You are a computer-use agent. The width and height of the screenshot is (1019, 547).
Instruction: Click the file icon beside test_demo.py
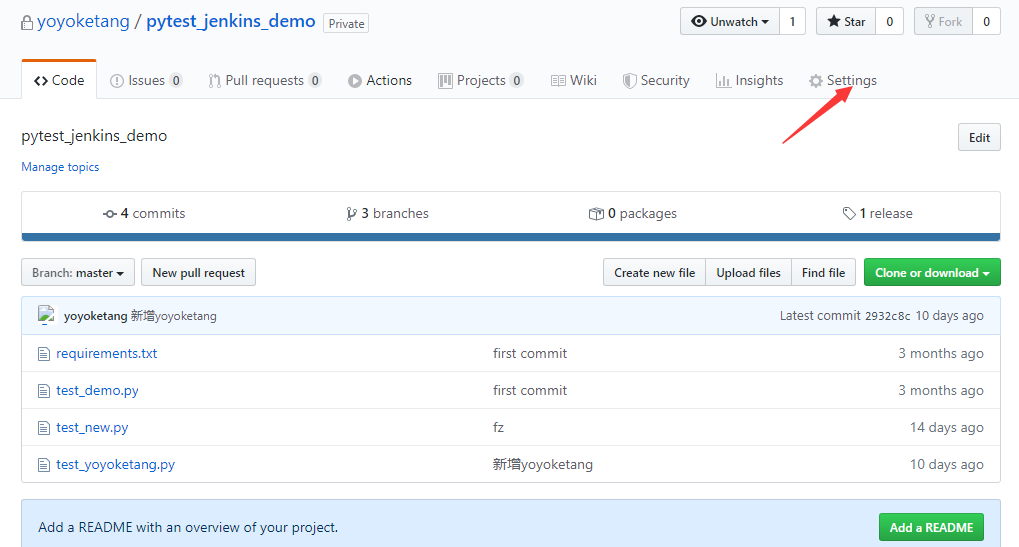[x=43, y=391]
